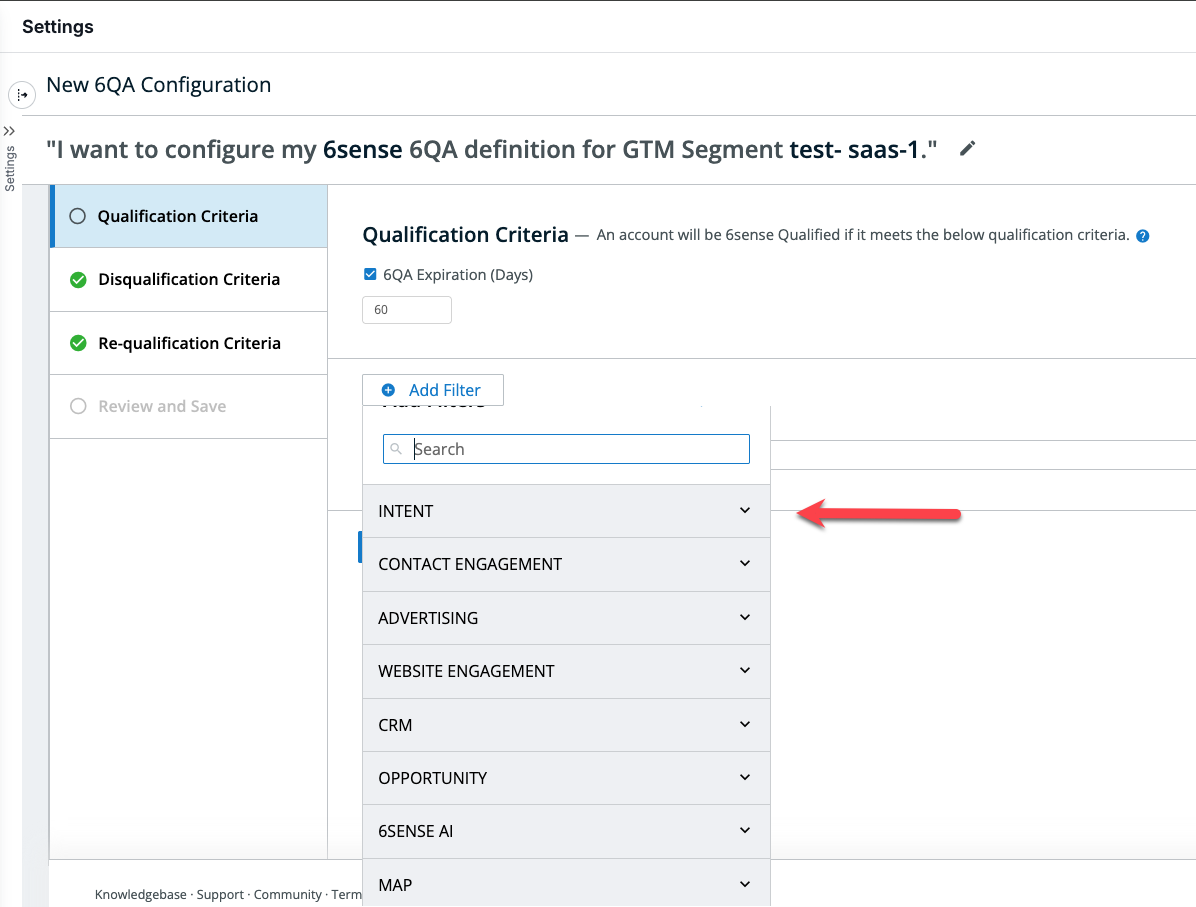Screen dimensions: 1196x907
Task: Expand the MAP filter category
Action: click(566, 883)
